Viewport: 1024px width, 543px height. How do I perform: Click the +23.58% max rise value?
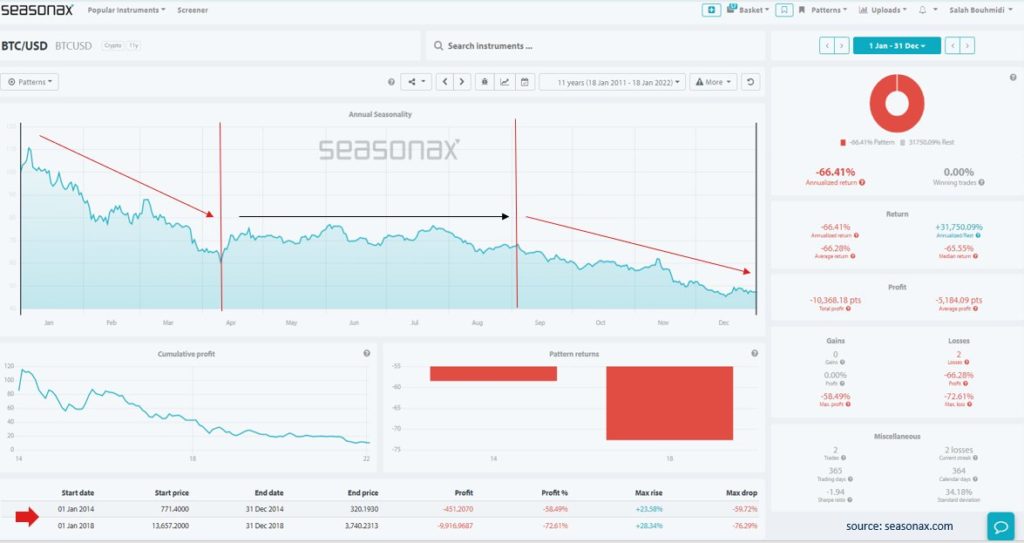(649, 509)
